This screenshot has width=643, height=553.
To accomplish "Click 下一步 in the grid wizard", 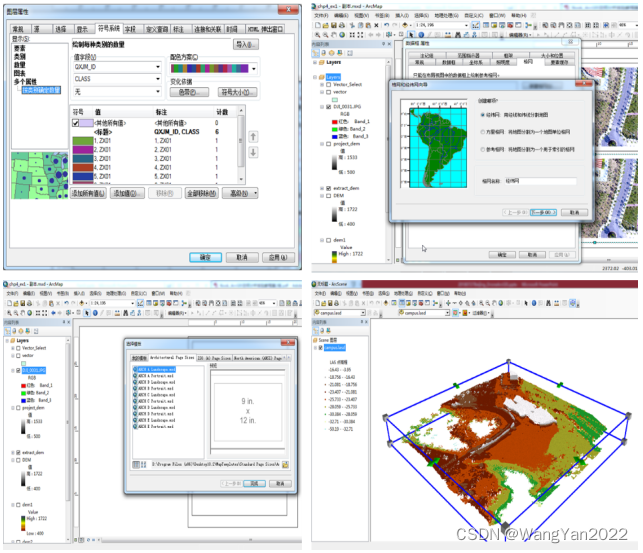I will click(543, 212).
